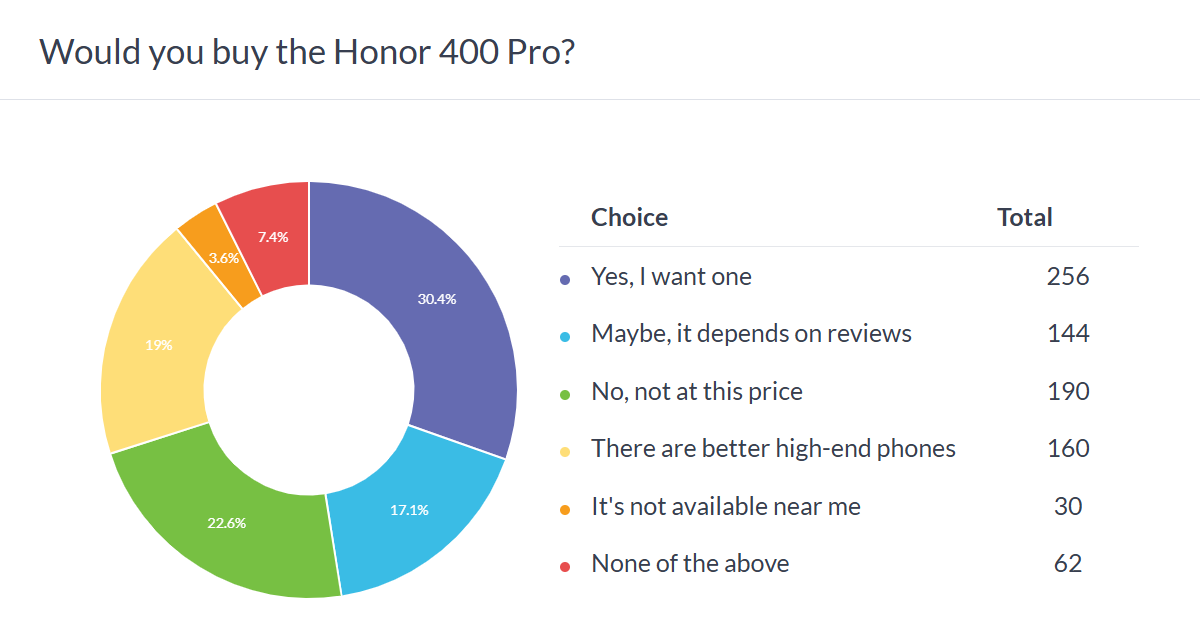The image size is (1200, 630).
Task: Click yellow dot beside 'There are better high-end phones'
Action: 565,451
